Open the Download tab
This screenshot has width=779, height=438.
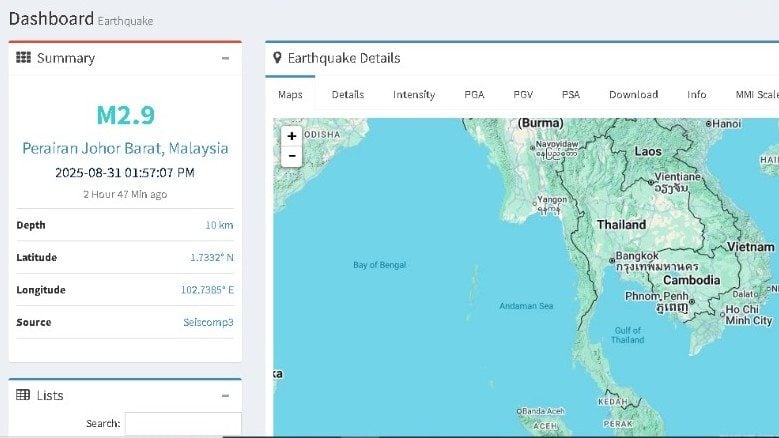pos(633,95)
